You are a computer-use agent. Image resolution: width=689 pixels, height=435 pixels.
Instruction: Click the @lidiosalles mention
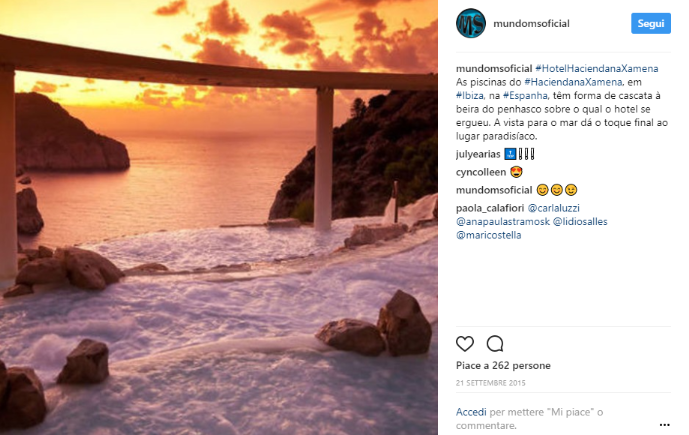point(578,221)
